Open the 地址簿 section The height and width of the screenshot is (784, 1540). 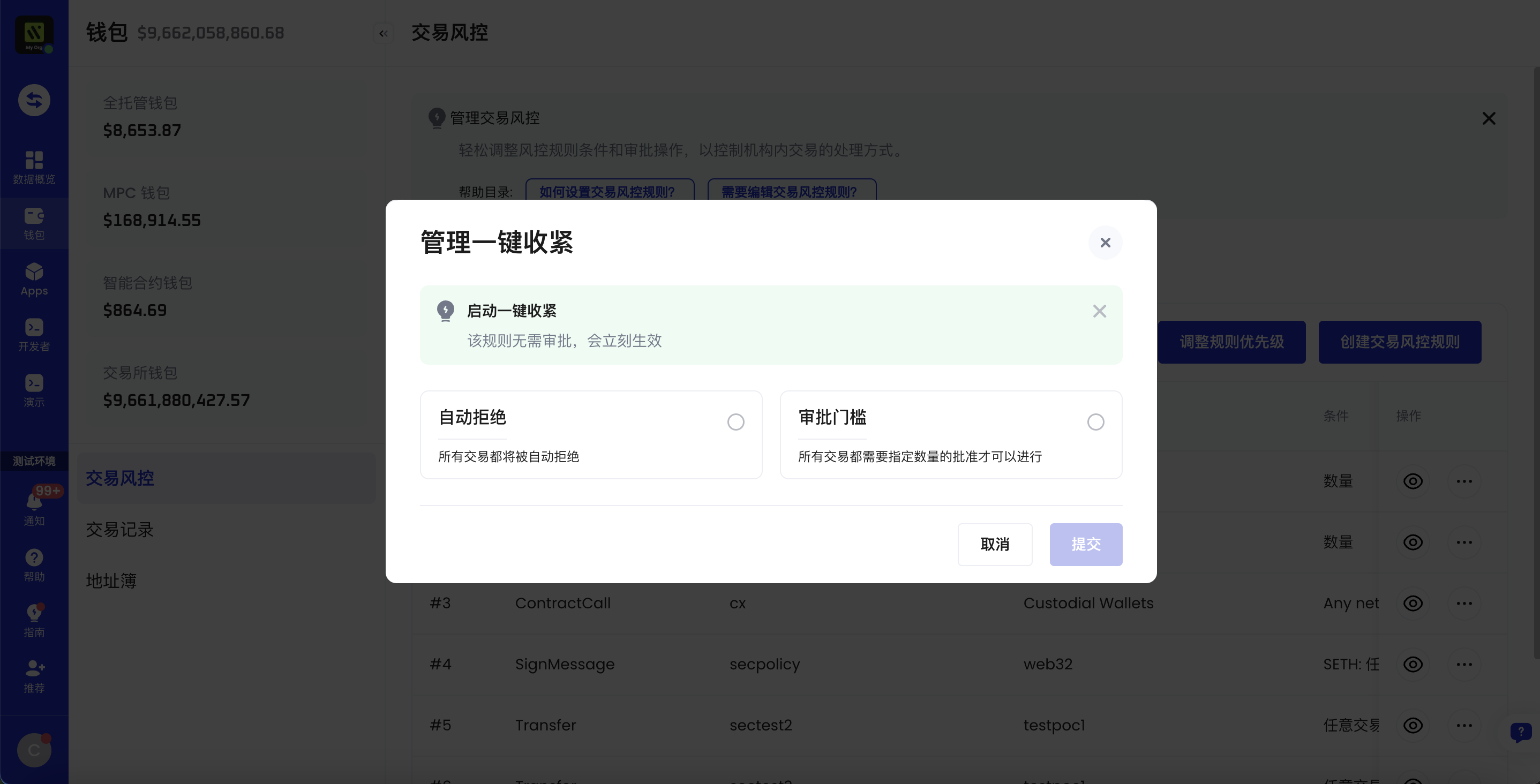pos(111,580)
